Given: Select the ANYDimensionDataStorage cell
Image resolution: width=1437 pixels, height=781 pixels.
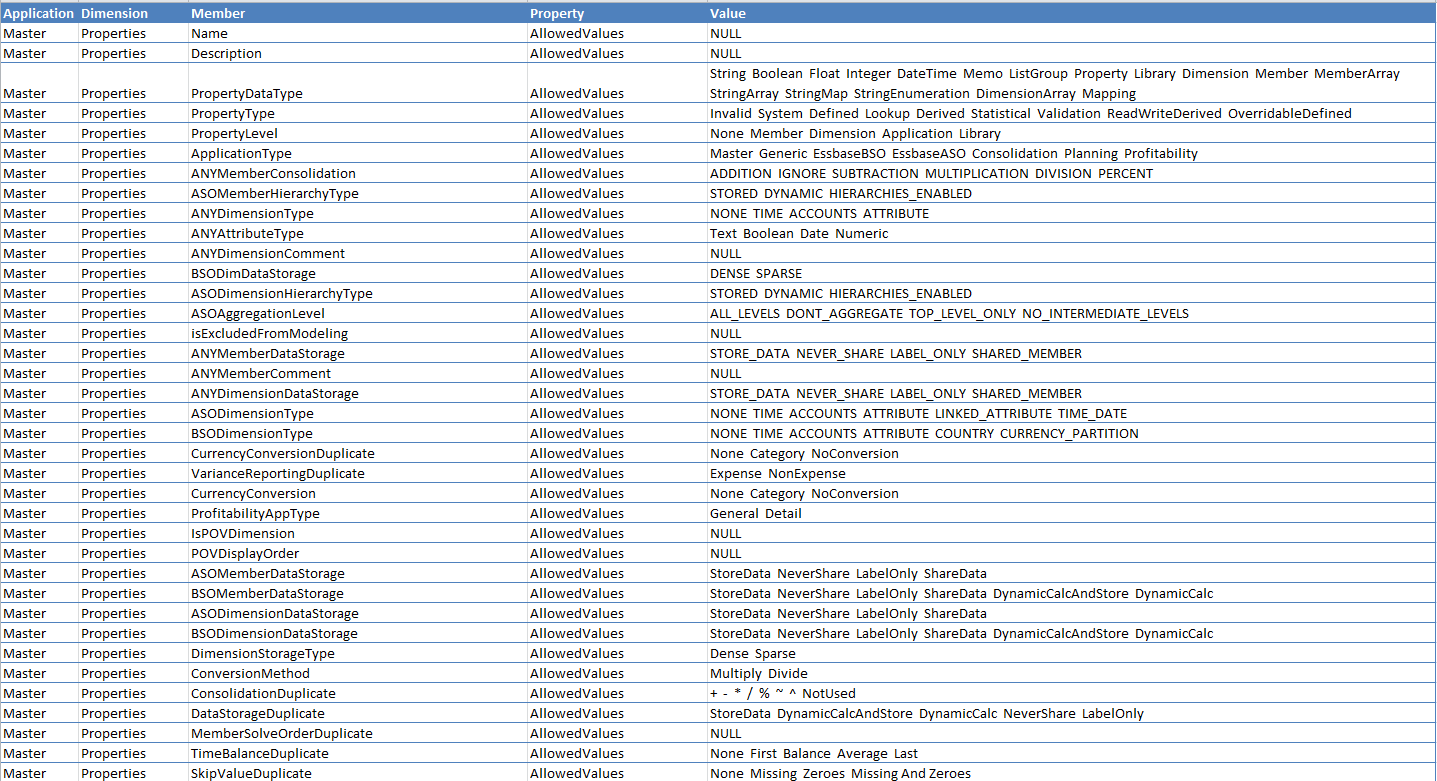Looking at the screenshot, I should (x=357, y=394).
